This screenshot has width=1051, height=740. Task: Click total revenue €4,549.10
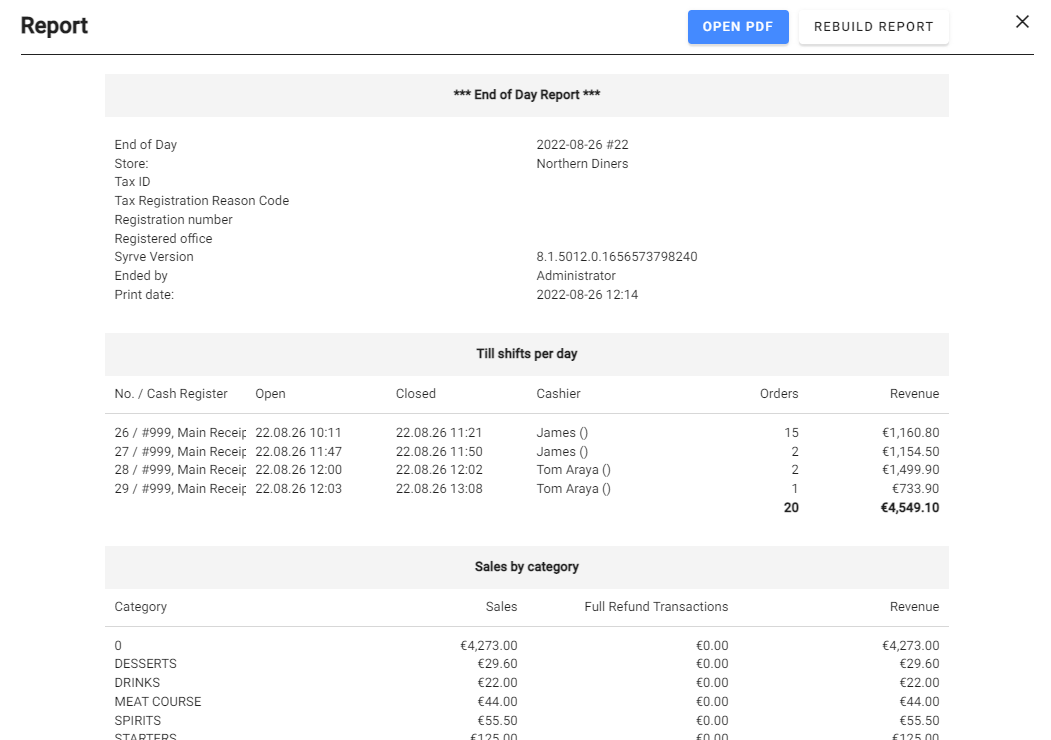909,508
